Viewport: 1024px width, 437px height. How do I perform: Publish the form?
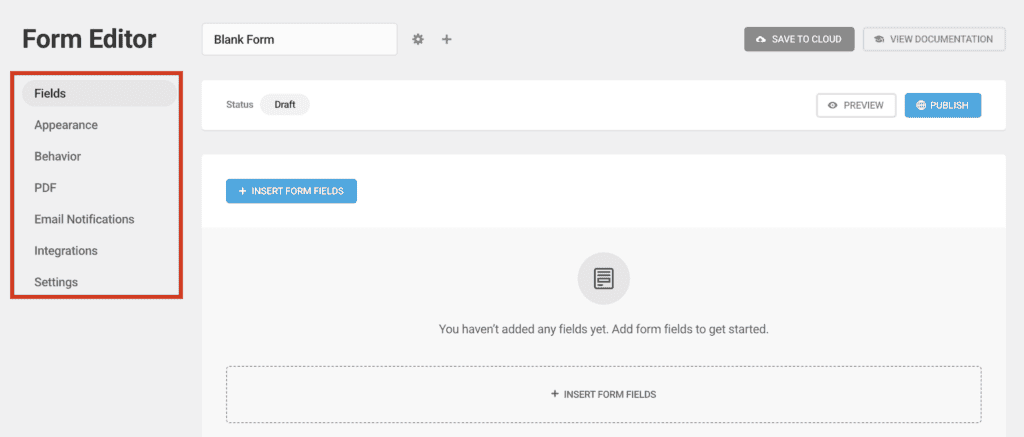942,105
